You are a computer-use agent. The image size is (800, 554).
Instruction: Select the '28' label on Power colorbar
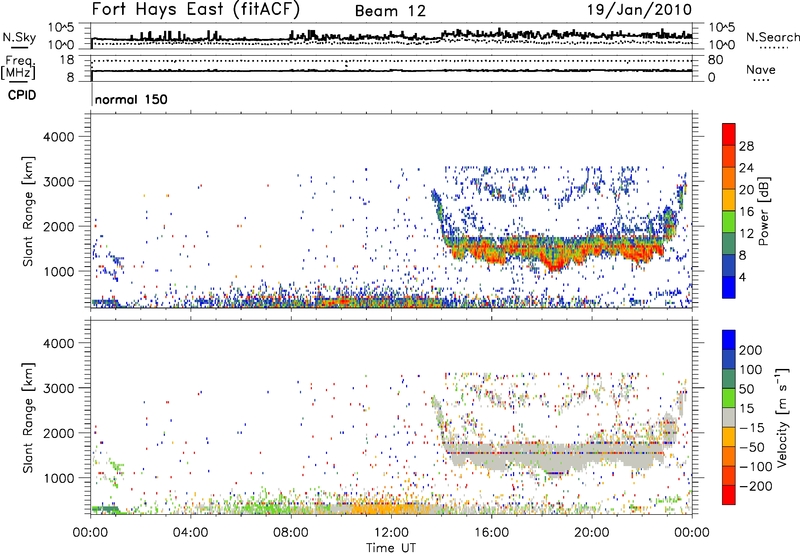coord(746,146)
